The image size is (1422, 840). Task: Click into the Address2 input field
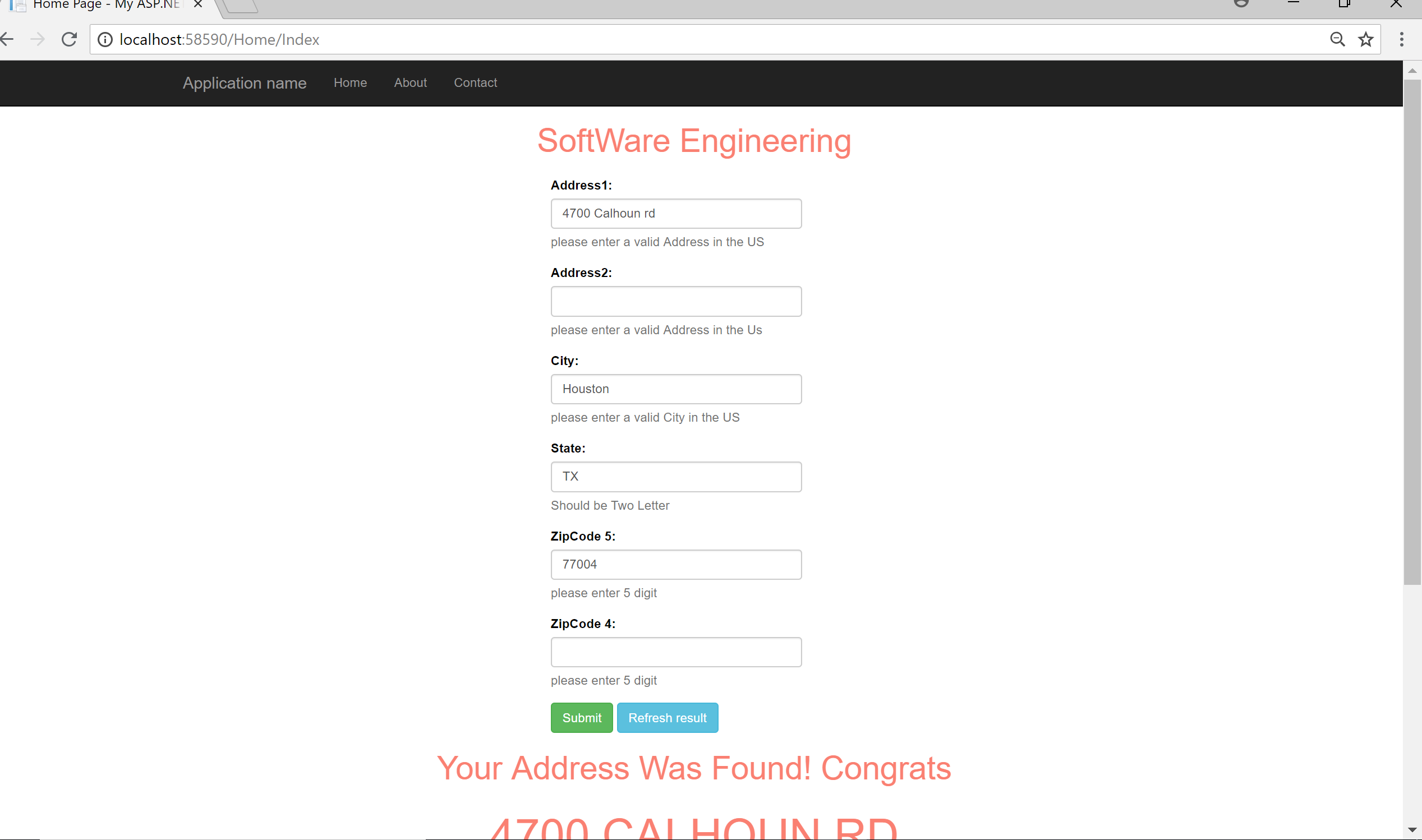tap(675, 301)
